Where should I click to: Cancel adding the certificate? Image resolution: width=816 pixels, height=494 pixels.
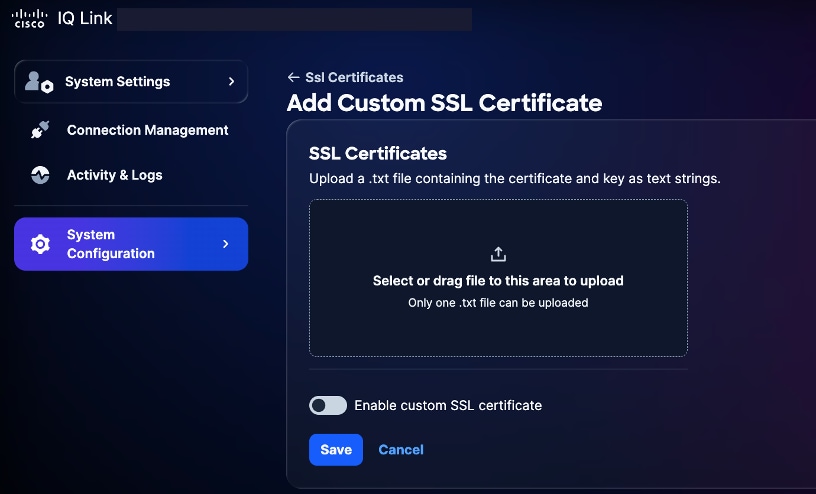pyautogui.click(x=401, y=450)
